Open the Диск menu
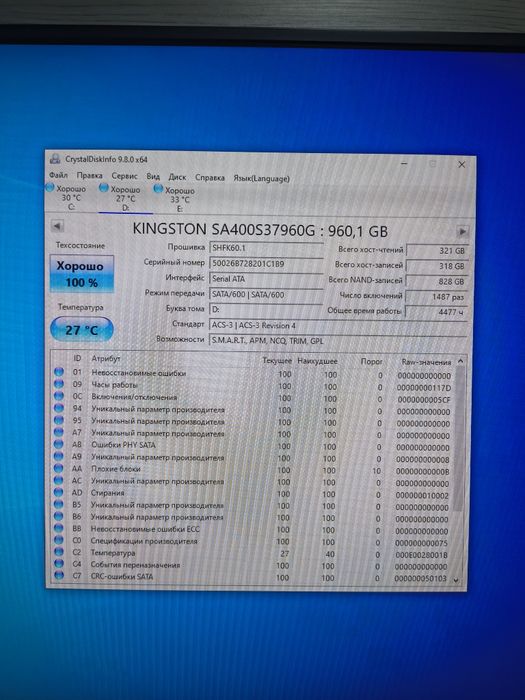 pyautogui.click(x=177, y=177)
